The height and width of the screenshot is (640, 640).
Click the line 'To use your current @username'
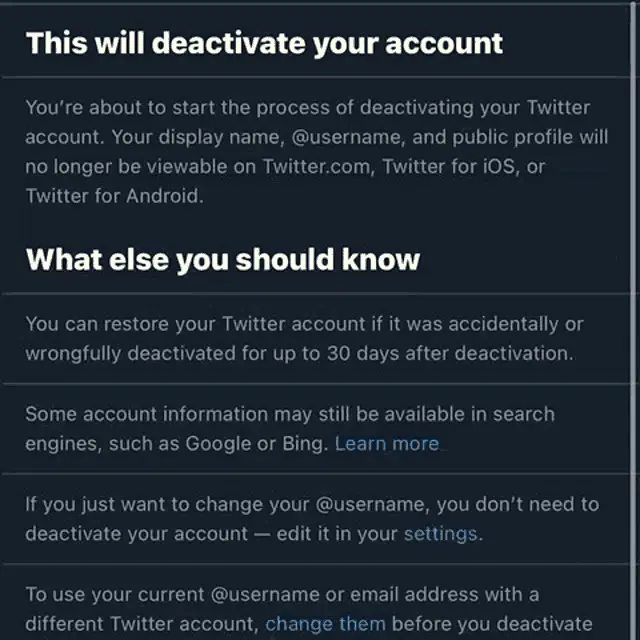click(x=282, y=595)
